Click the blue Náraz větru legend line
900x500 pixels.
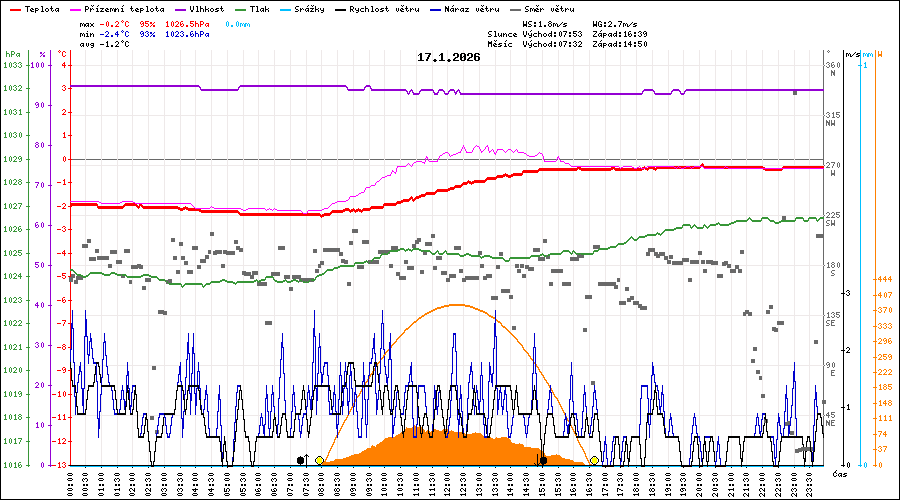point(422,9)
